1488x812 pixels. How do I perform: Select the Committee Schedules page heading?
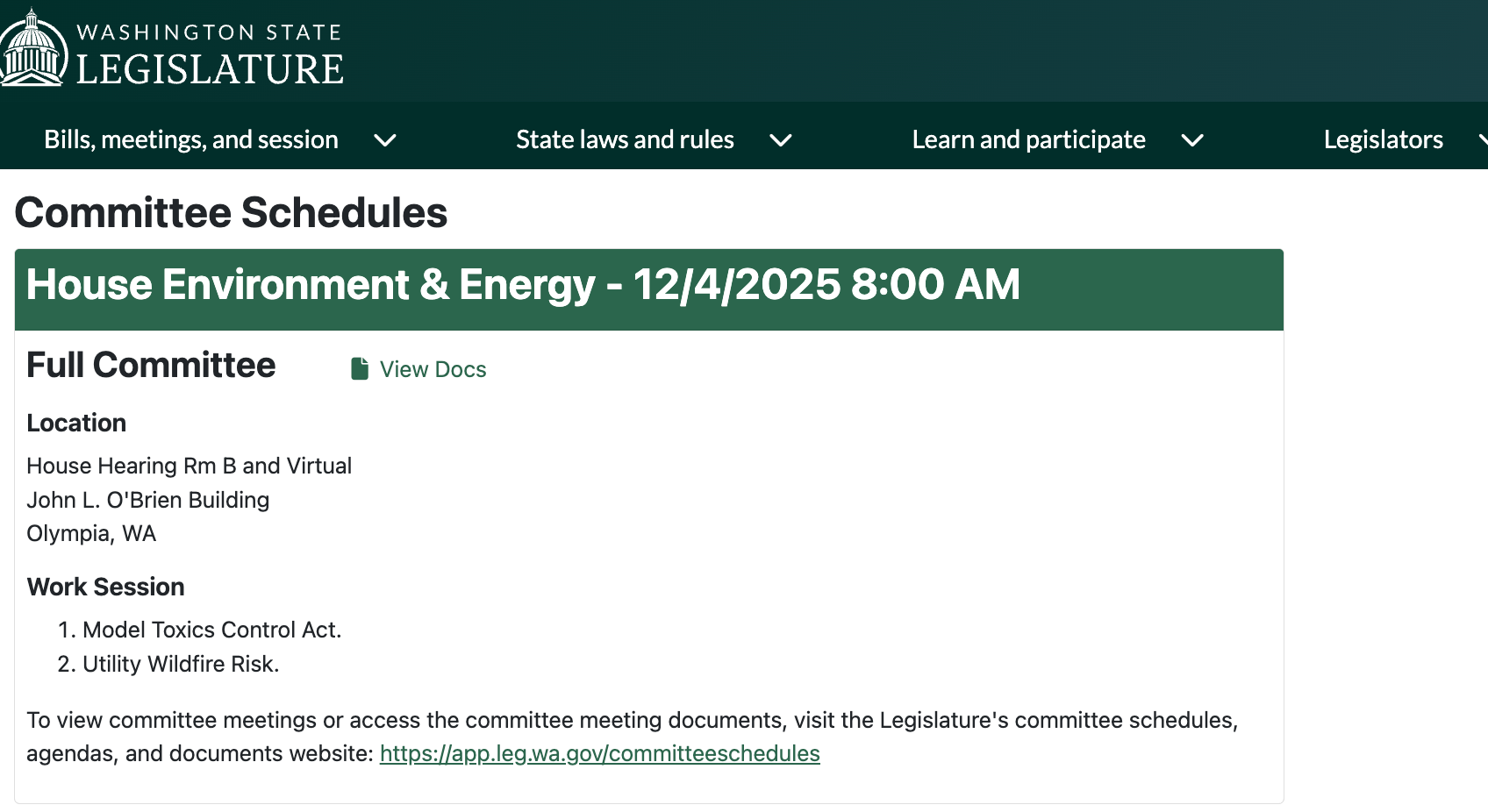(x=231, y=212)
